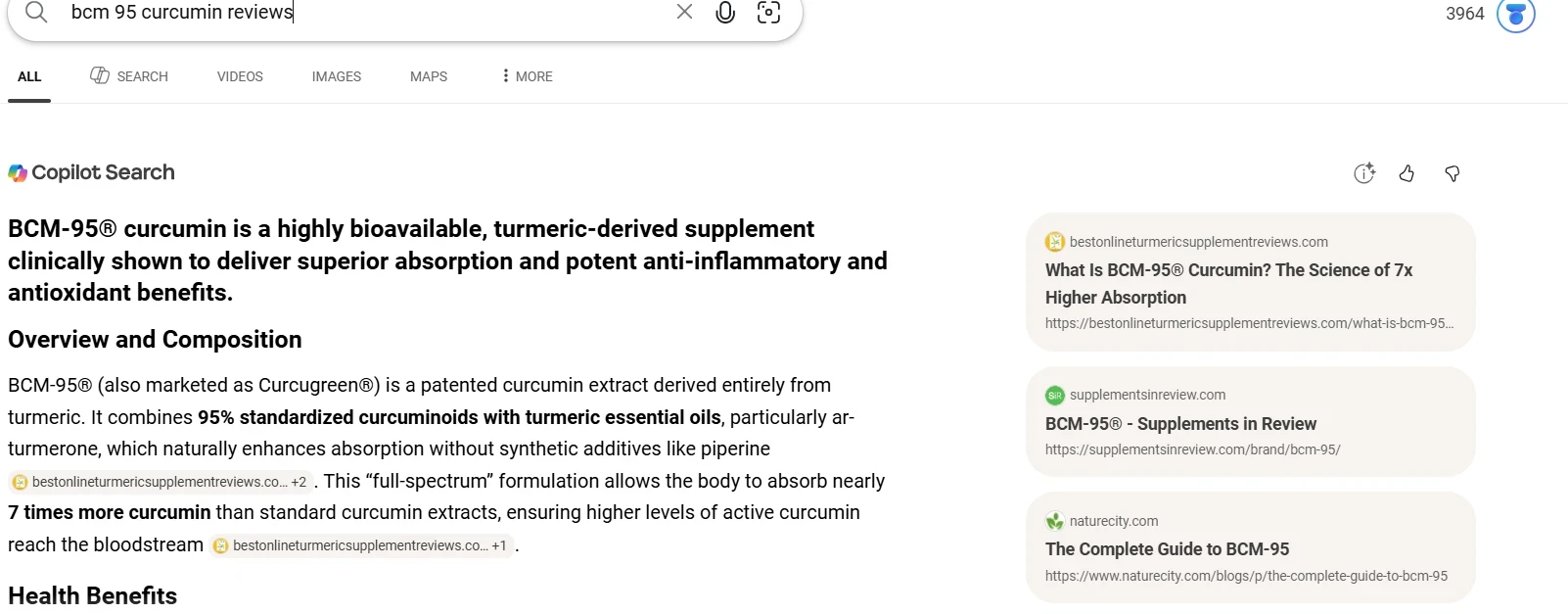Open the Rewards medal icon
Screen dimensions: 1568x614
(1516, 14)
